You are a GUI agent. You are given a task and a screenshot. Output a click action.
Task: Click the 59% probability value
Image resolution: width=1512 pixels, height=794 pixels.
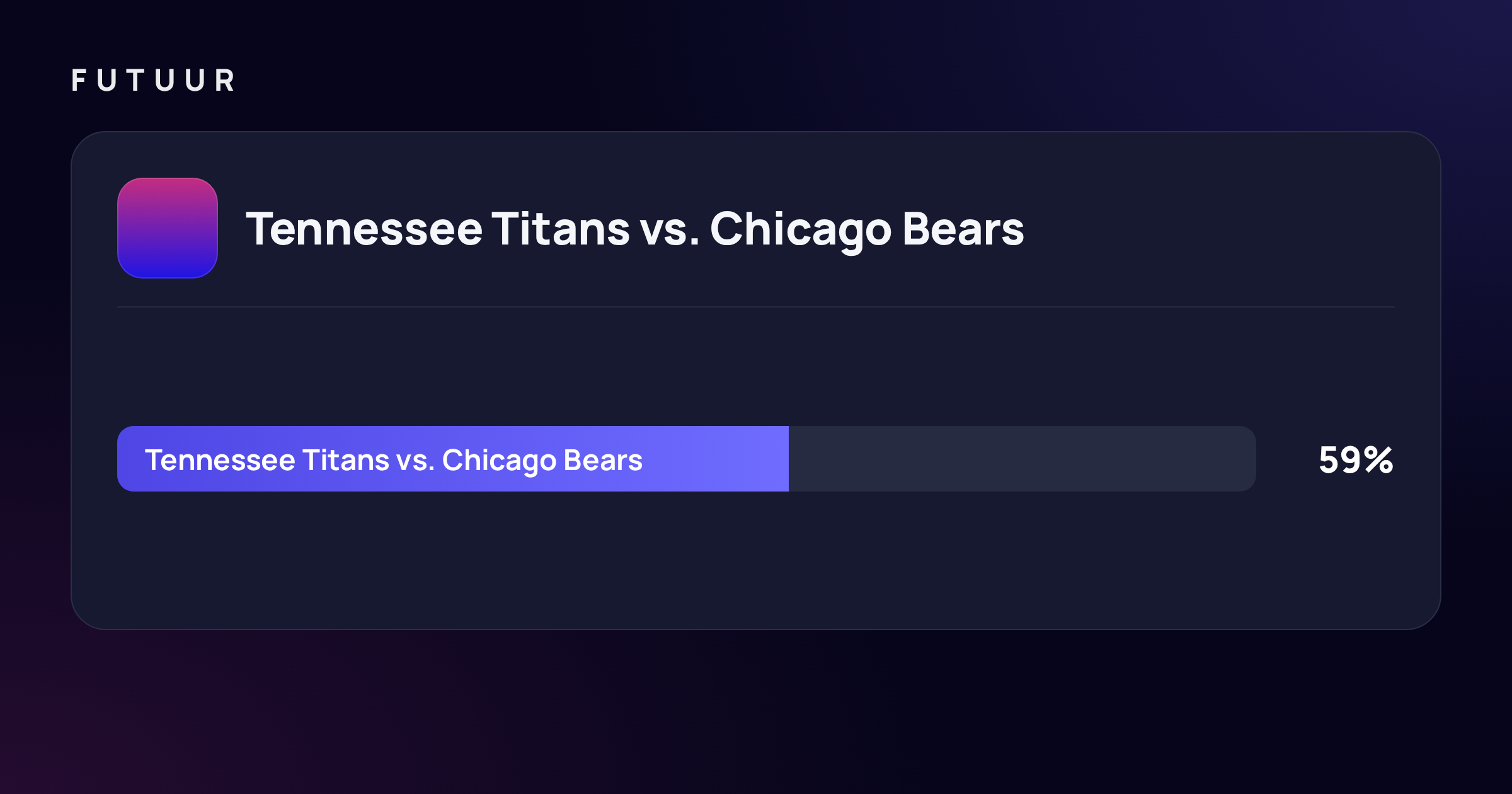point(1356,459)
